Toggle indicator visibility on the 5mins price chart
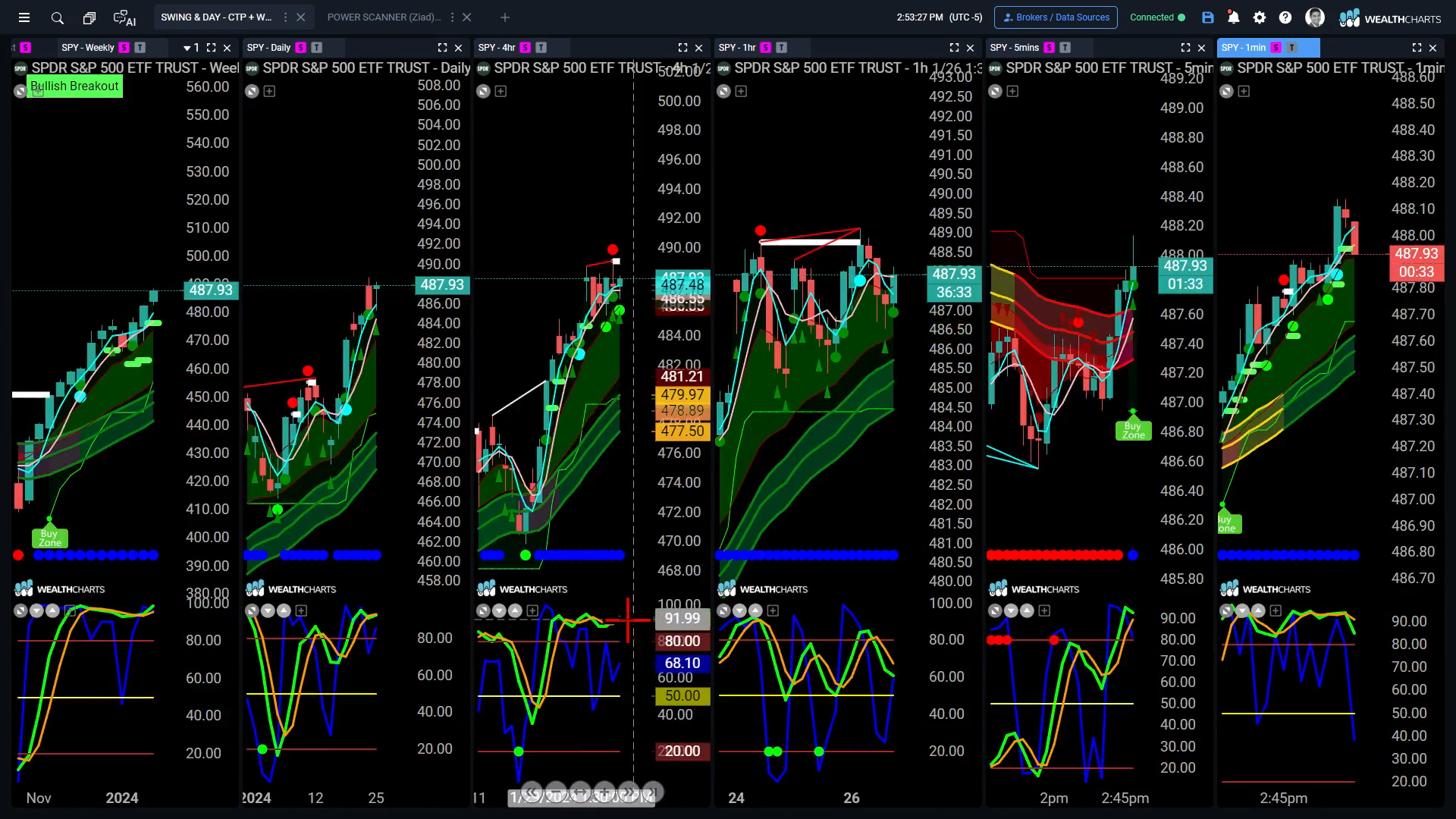Image resolution: width=1456 pixels, height=819 pixels. click(x=995, y=91)
